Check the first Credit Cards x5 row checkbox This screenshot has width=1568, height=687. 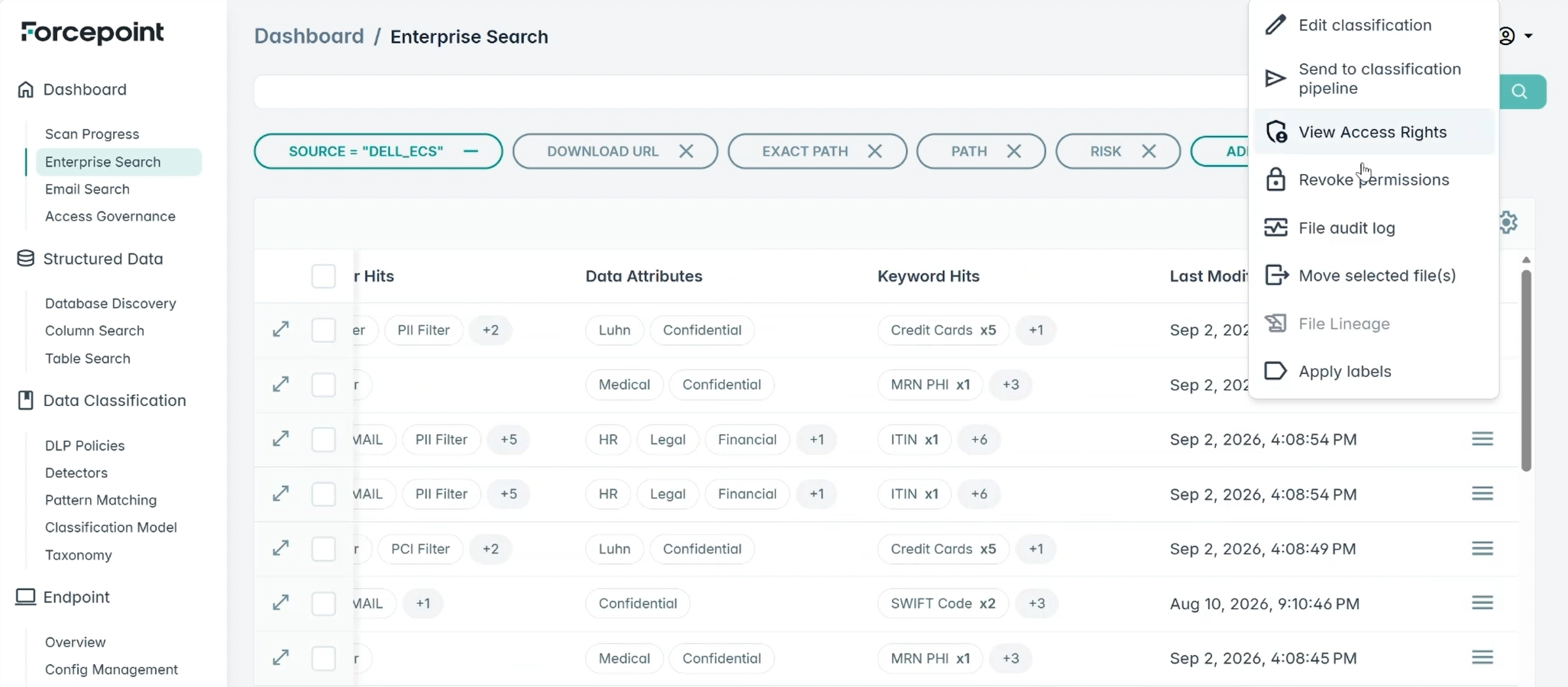324,331
